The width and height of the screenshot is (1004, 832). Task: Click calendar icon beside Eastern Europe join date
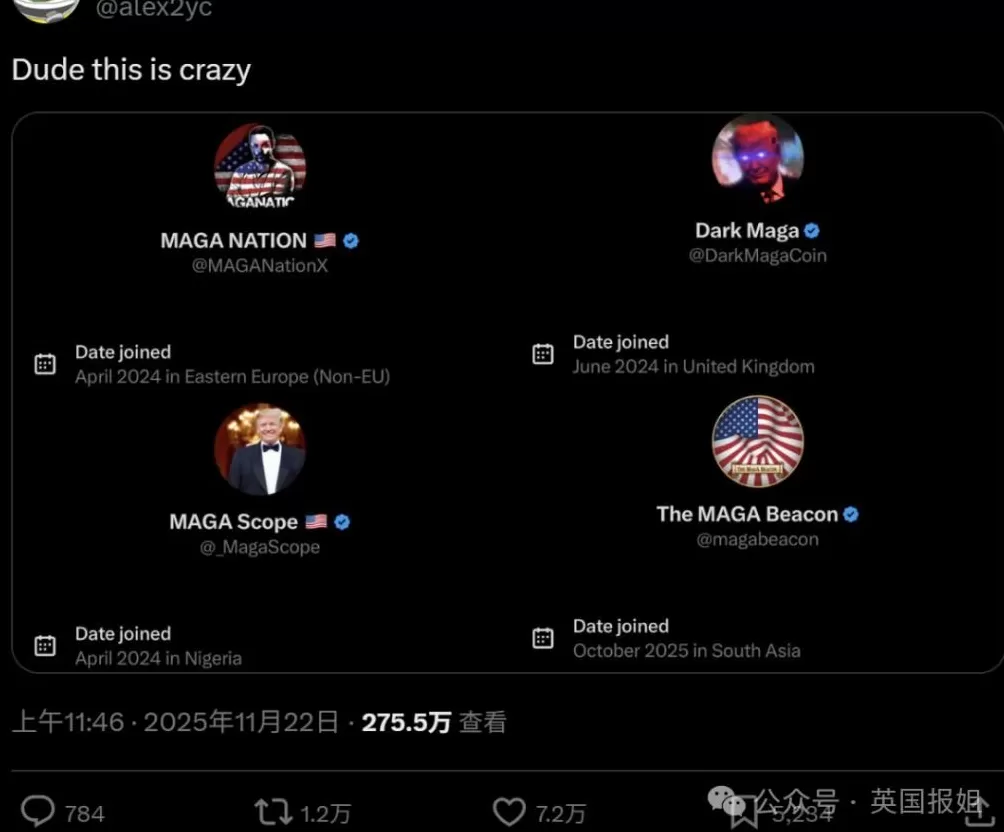(x=45, y=364)
